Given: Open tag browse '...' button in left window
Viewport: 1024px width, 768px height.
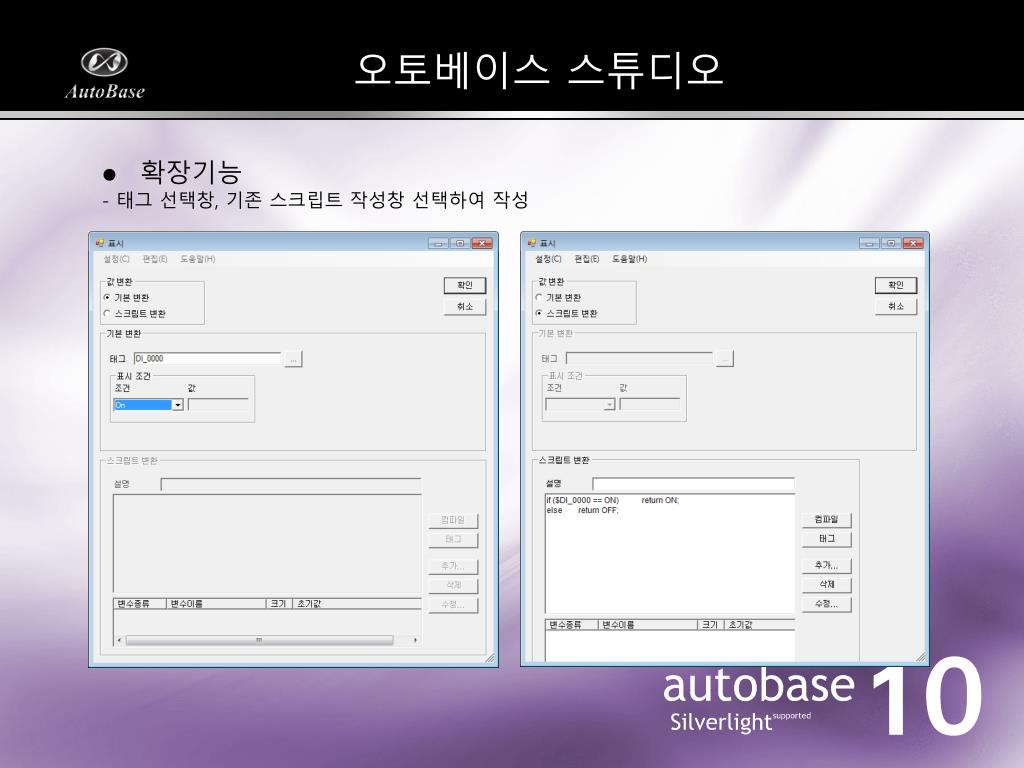Looking at the screenshot, I should pyautogui.click(x=293, y=359).
